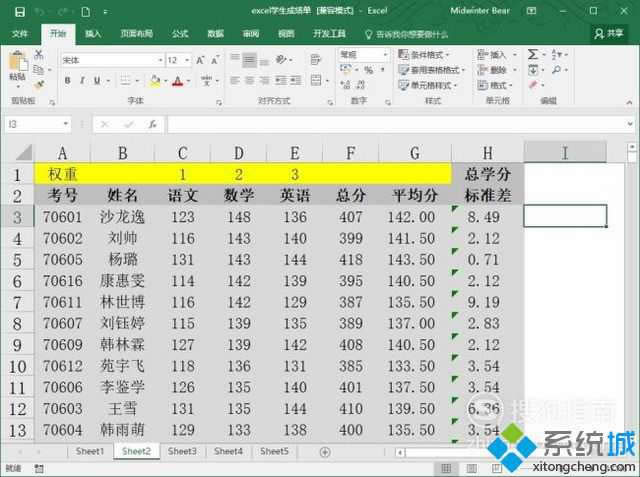
Task: Click the Insert Function fx icon
Action: 153,124
